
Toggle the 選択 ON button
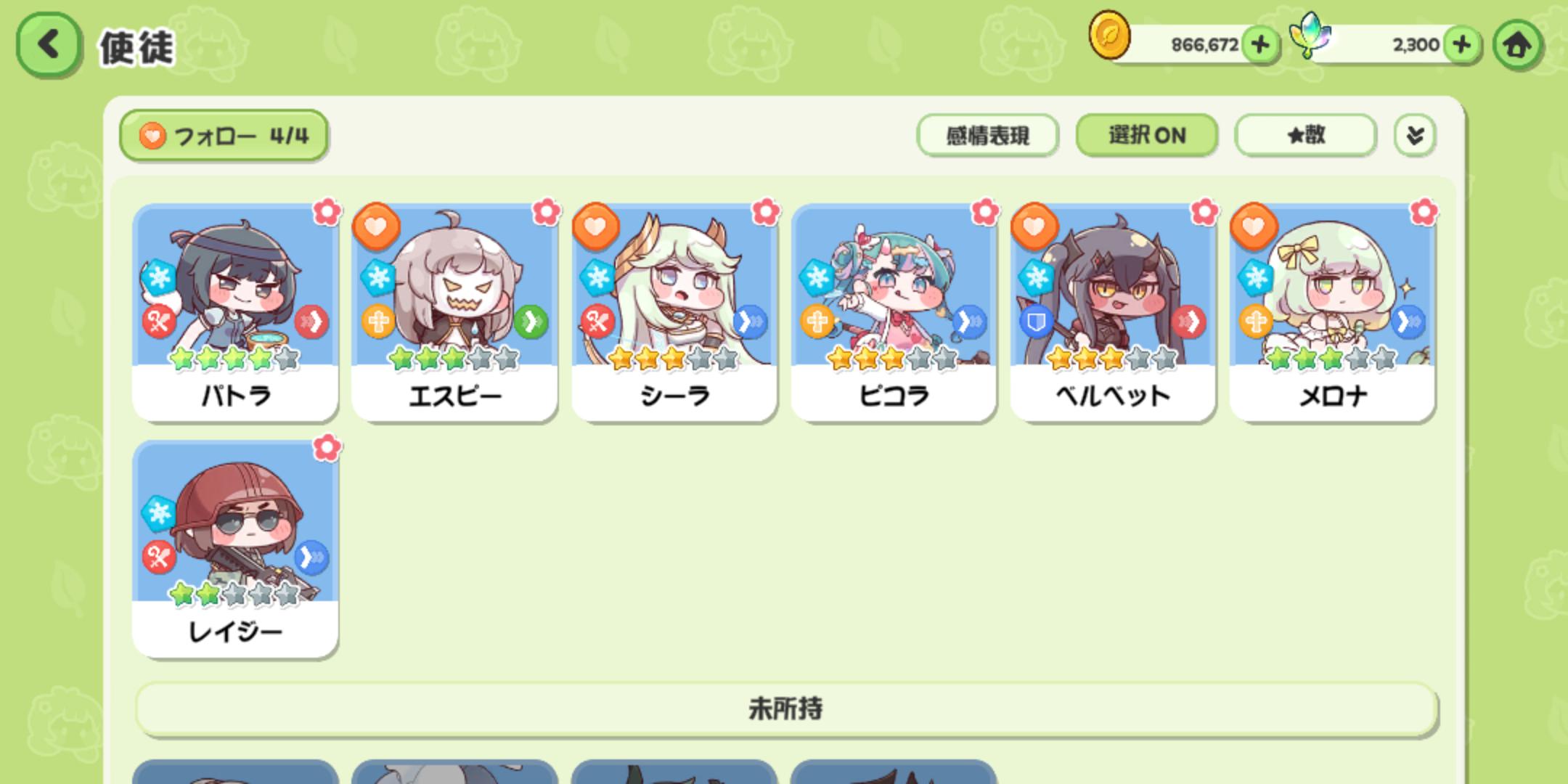[1146, 135]
